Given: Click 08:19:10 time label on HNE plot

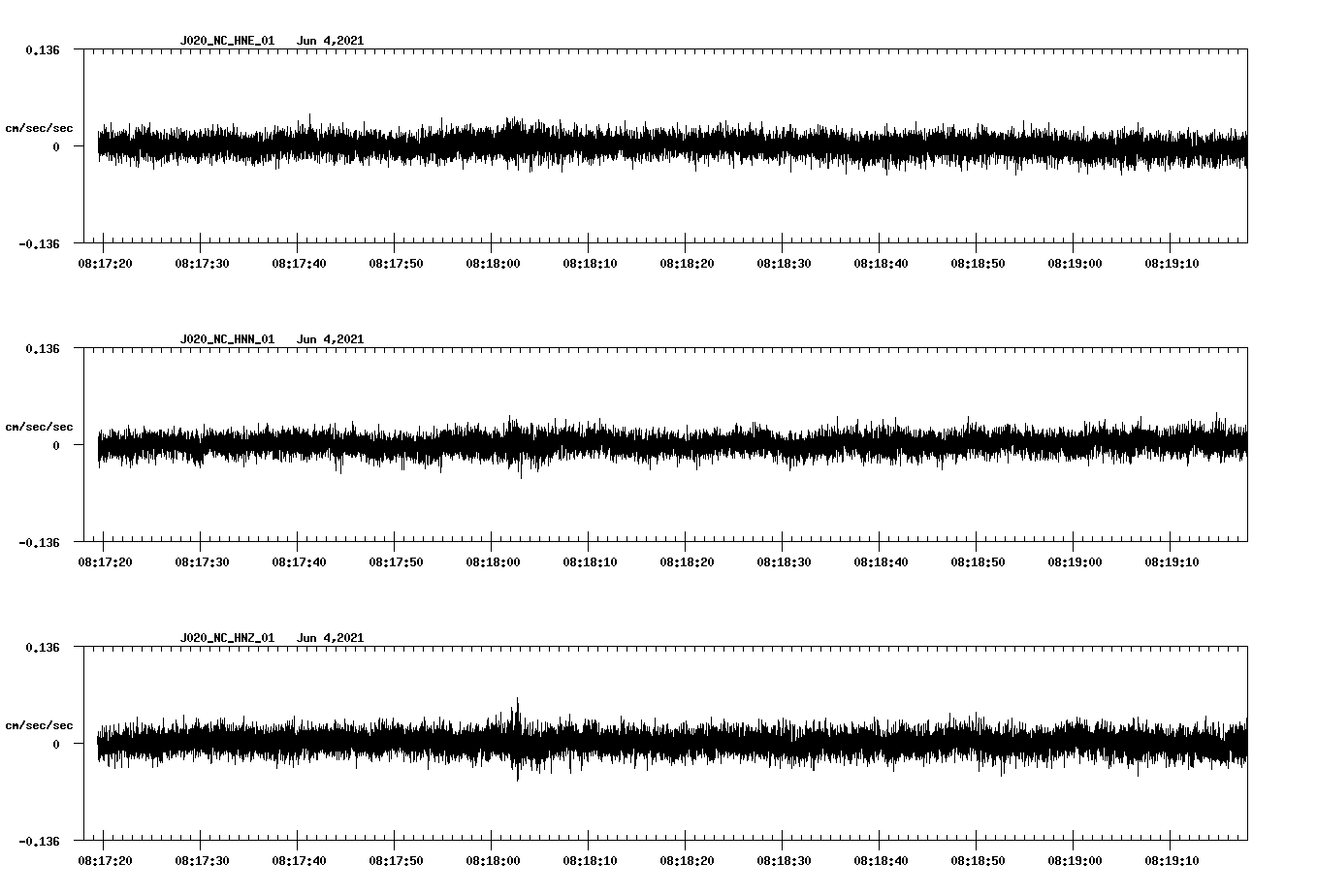Looking at the screenshot, I should pos(1172,263).
